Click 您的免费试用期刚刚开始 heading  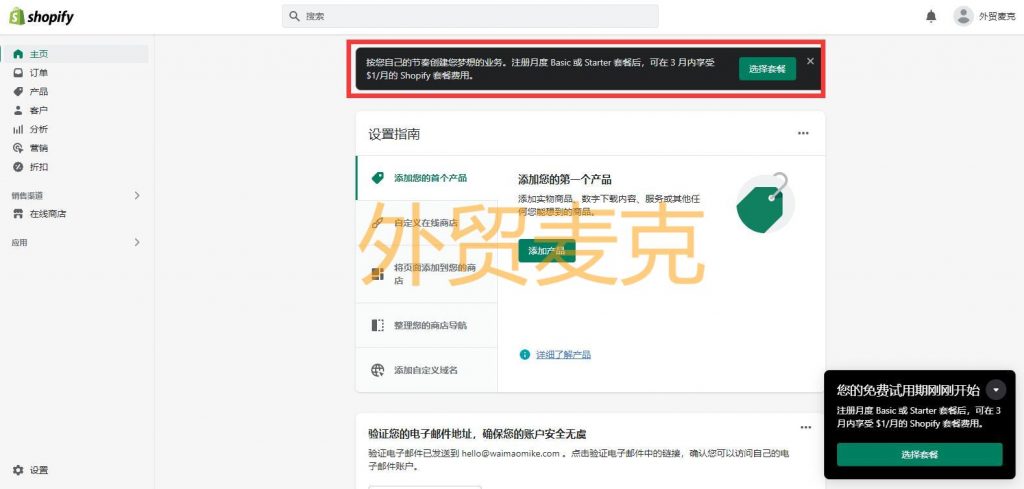(908, 390)
